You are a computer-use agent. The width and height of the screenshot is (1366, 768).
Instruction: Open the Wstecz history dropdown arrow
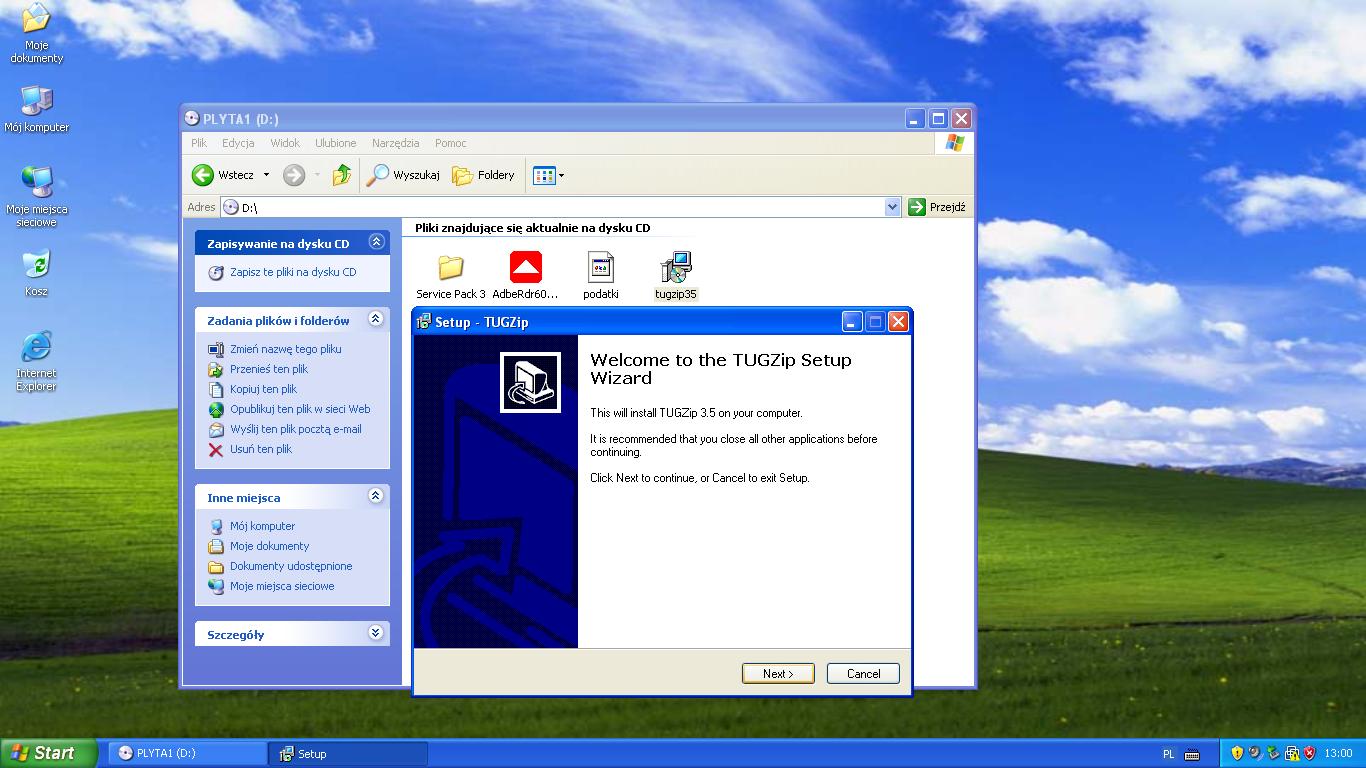coord(266,175)
